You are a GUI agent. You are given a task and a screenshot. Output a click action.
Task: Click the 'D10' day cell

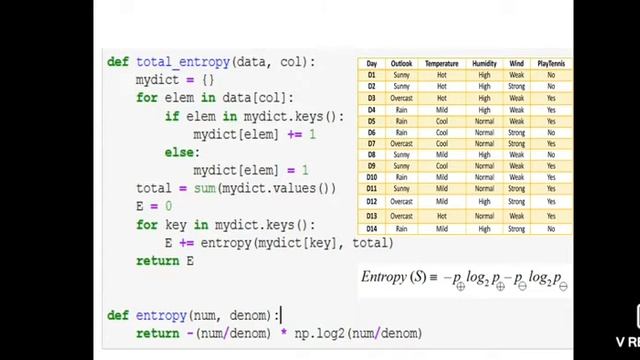pos(371,177)
